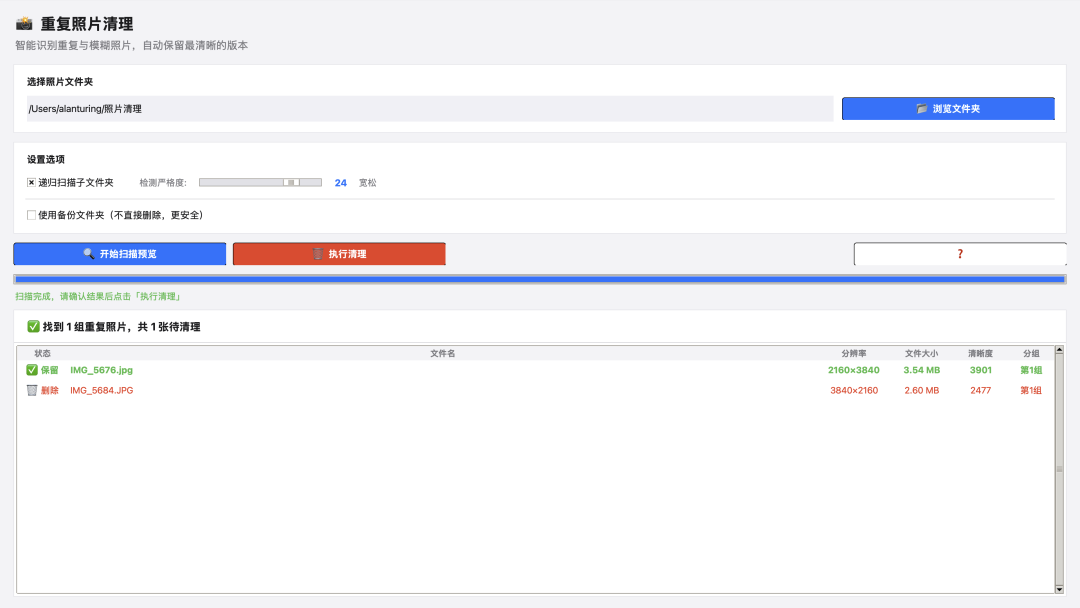1080x608 pixels.
Task: Click the detection strictness slider track
Action: point(260,182)
